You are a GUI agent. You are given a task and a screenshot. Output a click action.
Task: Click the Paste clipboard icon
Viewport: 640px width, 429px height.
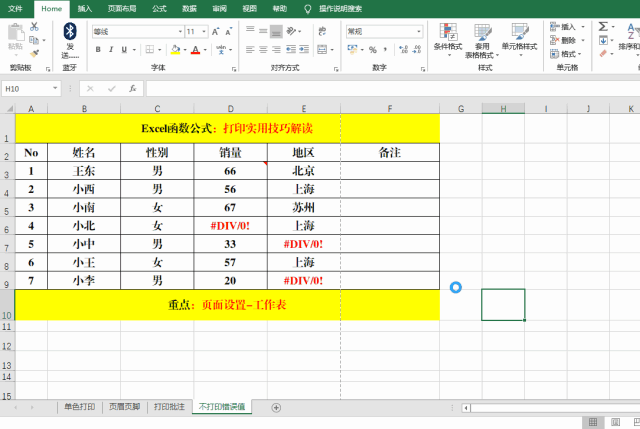click(x=16, y=32)
